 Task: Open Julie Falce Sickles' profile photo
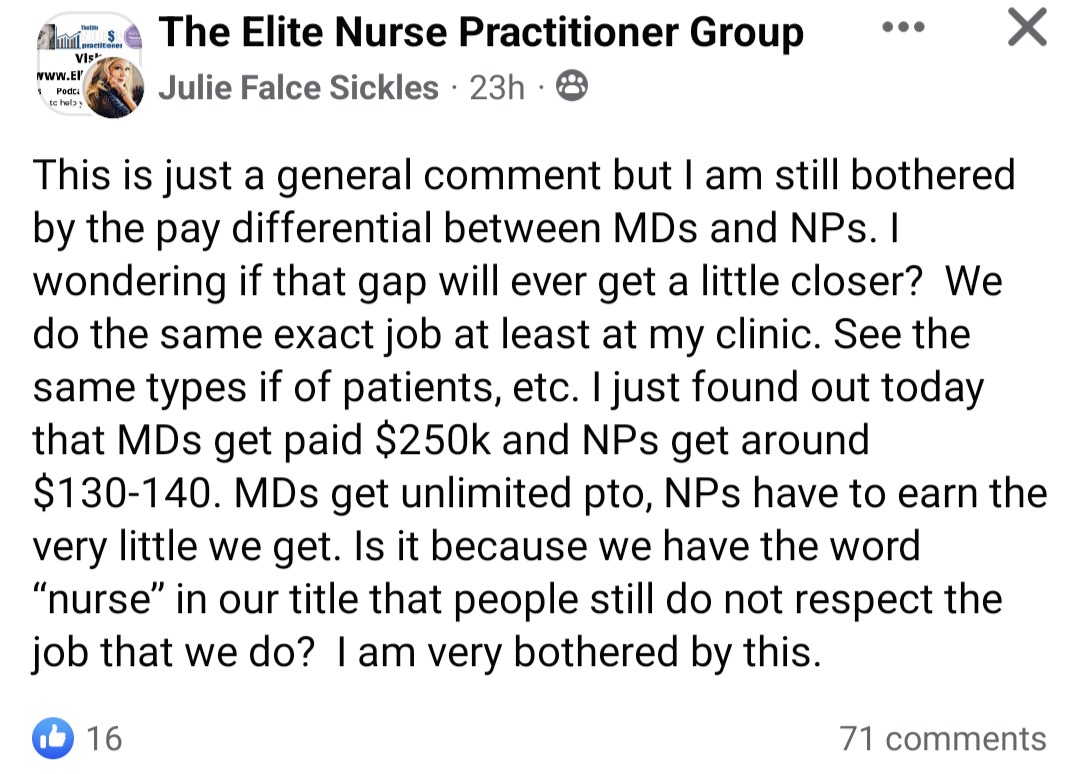[x=113, y=87]
